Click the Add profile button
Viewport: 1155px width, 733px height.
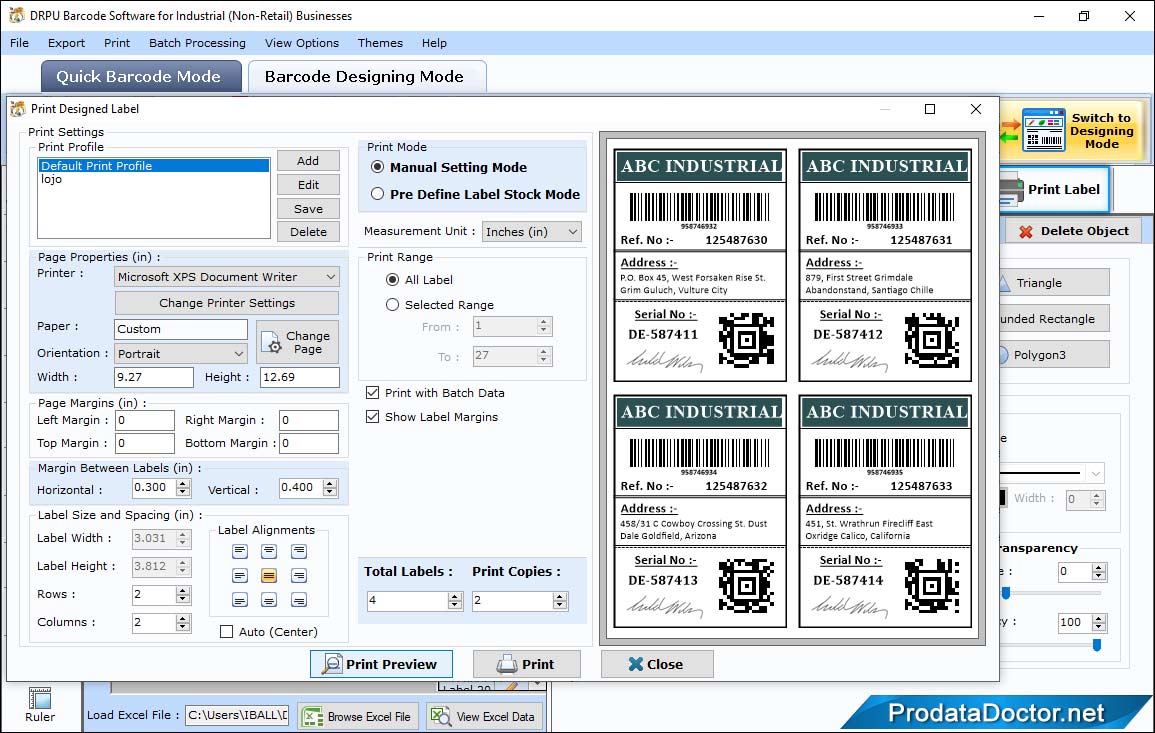308,161
